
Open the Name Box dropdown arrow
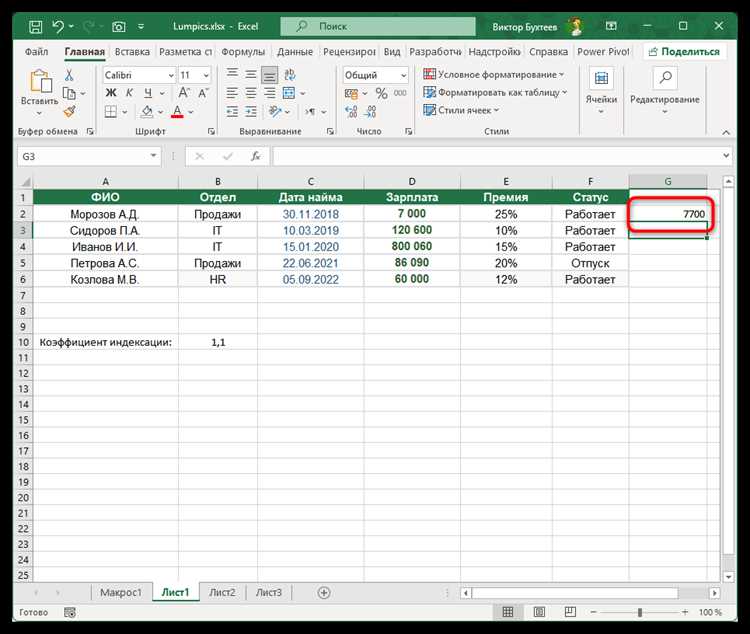click(x=153, y=156)
